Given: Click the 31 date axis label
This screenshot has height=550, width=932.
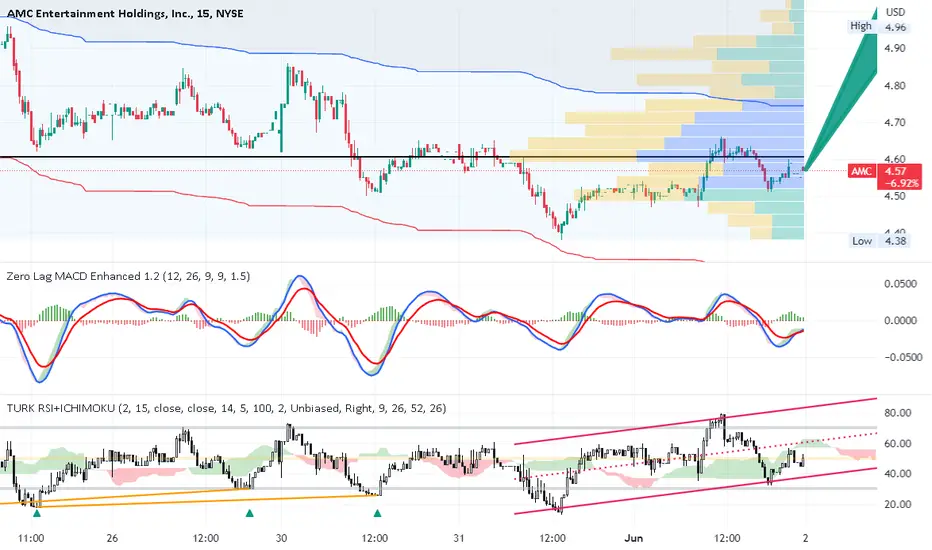Looking at the screenshot, I should pos(458,538).
